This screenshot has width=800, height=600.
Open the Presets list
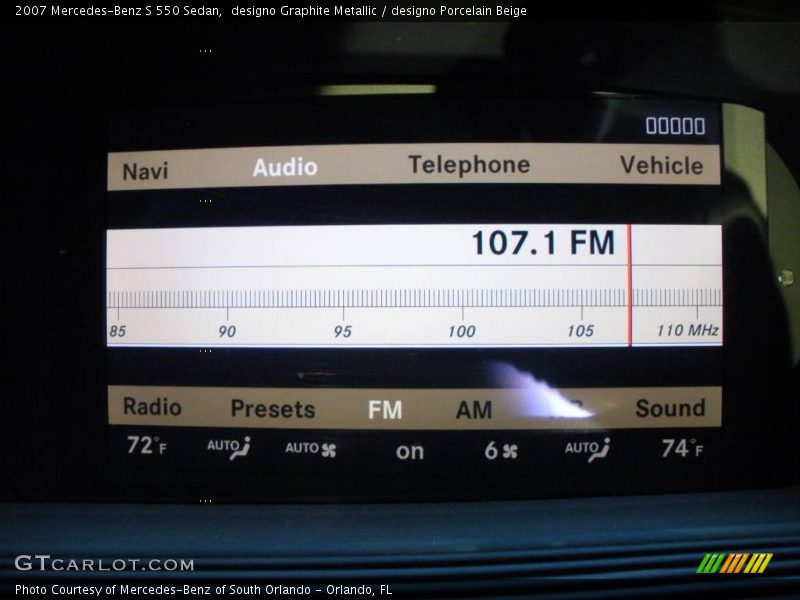273,409
